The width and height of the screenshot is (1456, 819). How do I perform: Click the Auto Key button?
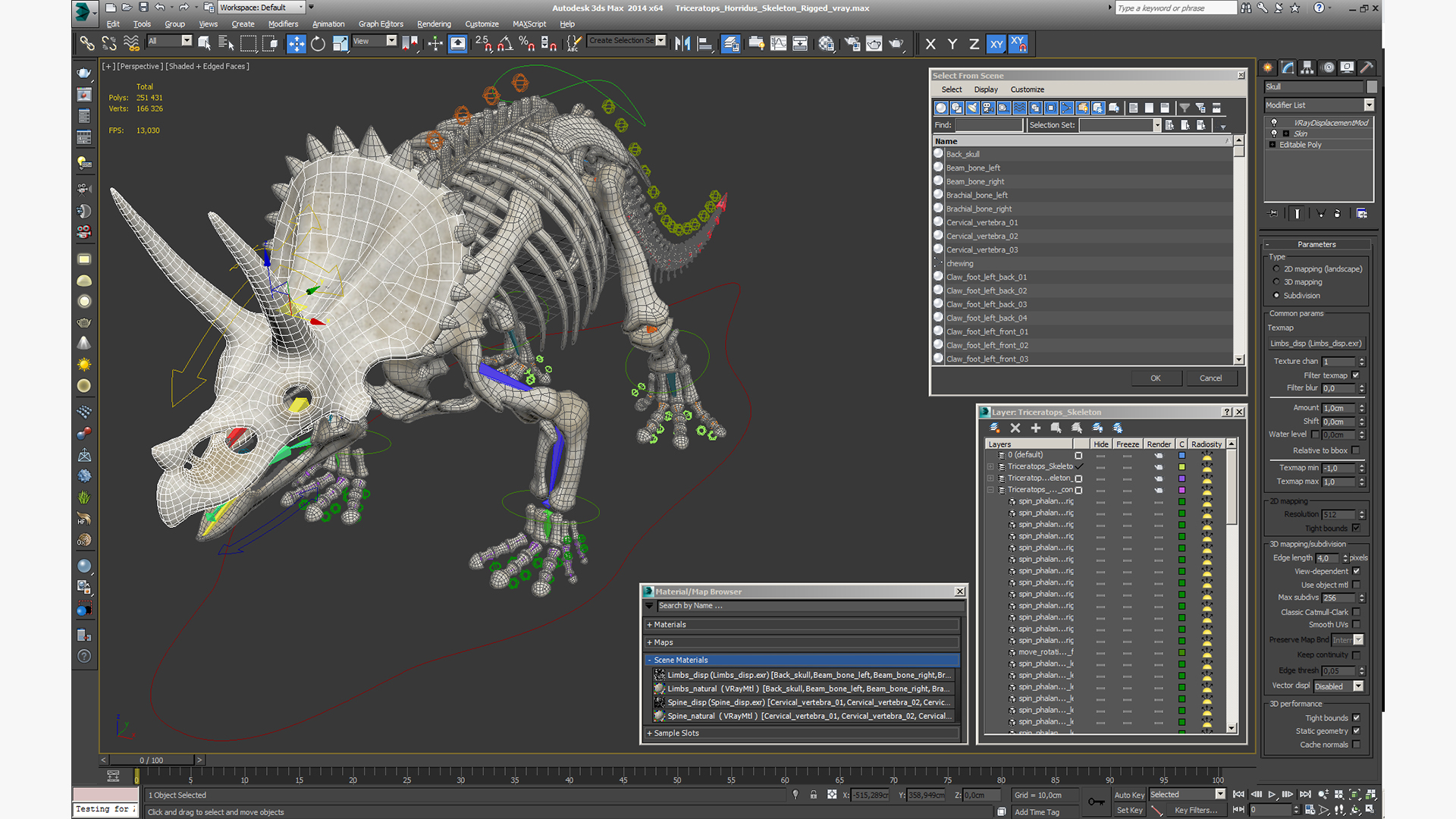click(x=1129, y=795)
